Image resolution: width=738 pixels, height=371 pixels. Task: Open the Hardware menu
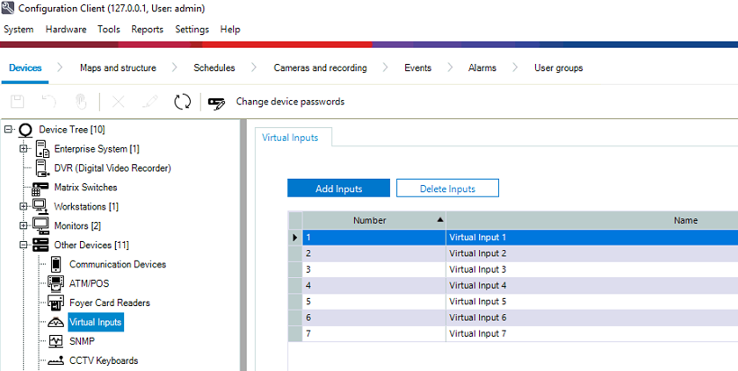(66, 29)
